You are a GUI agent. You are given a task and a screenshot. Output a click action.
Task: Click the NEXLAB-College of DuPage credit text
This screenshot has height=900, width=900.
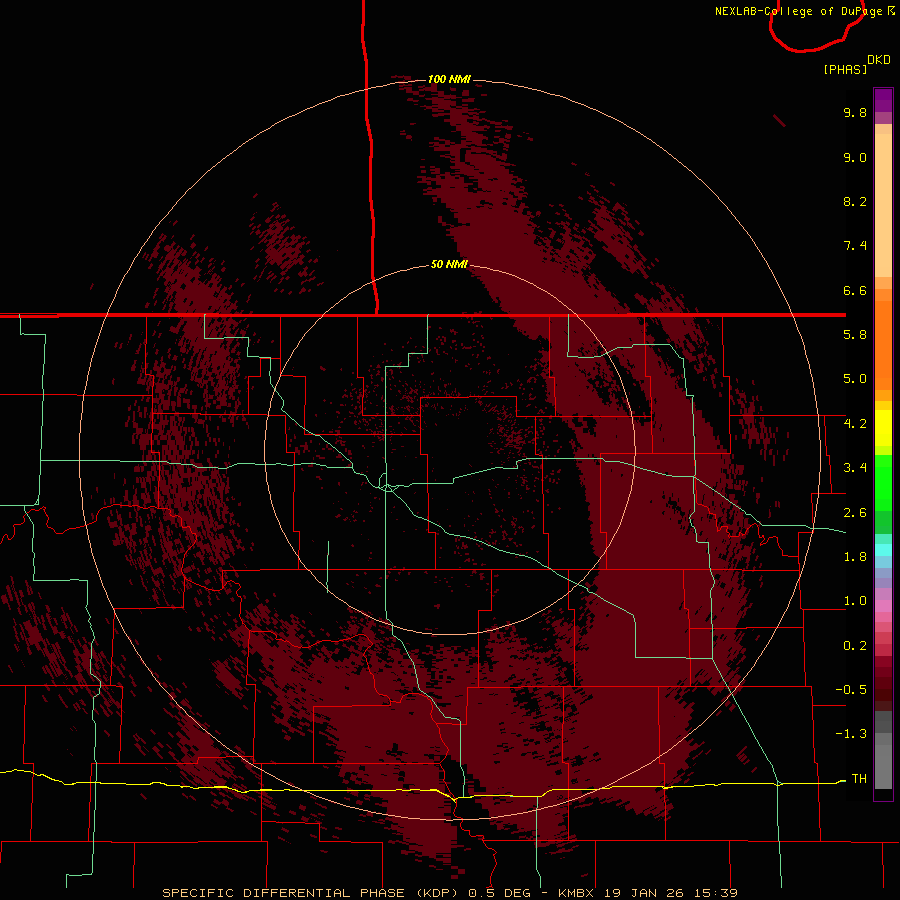pyautogui.click(x=805, y=11)
